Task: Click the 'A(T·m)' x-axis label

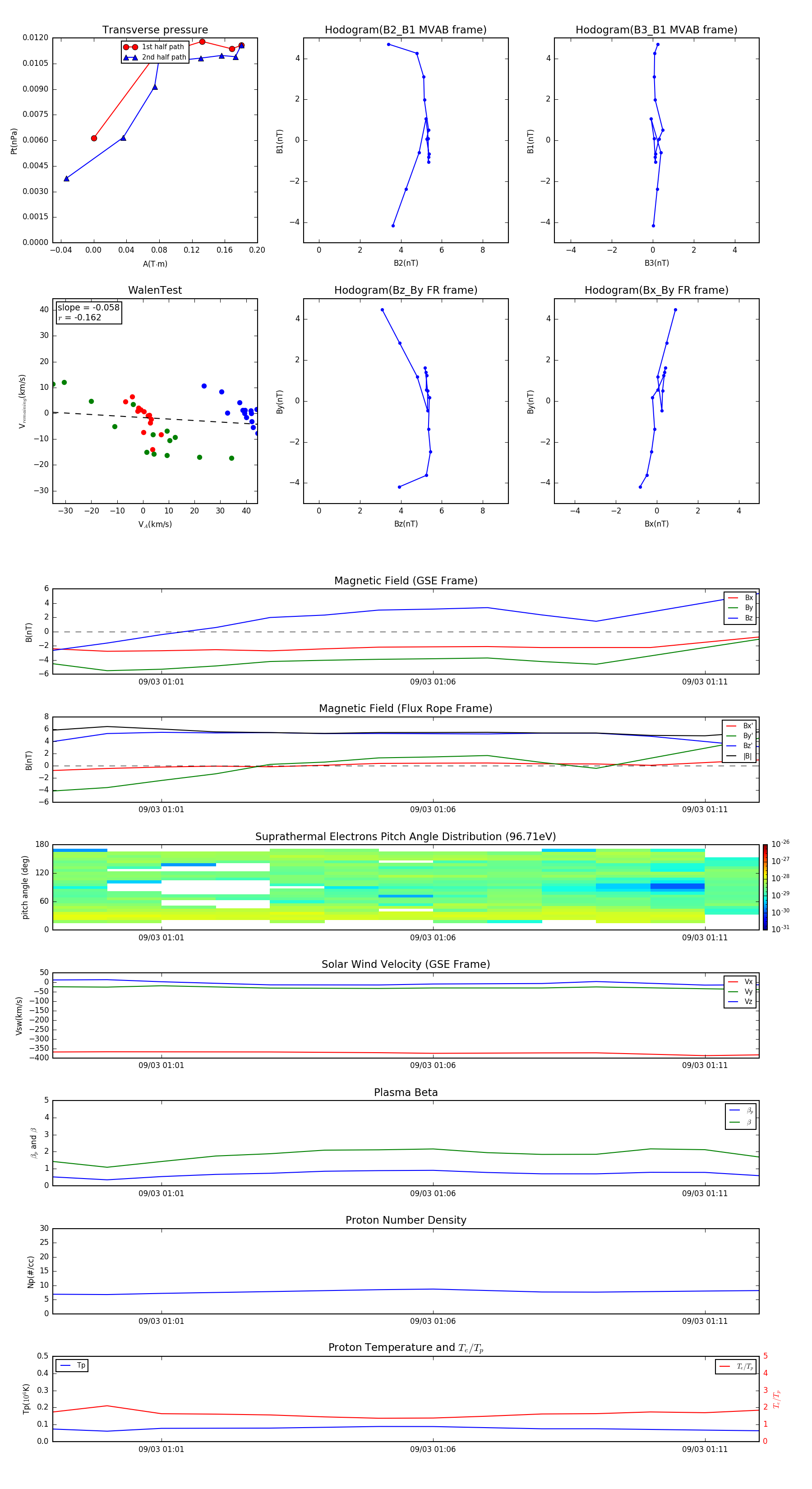Action: (155, 264)
